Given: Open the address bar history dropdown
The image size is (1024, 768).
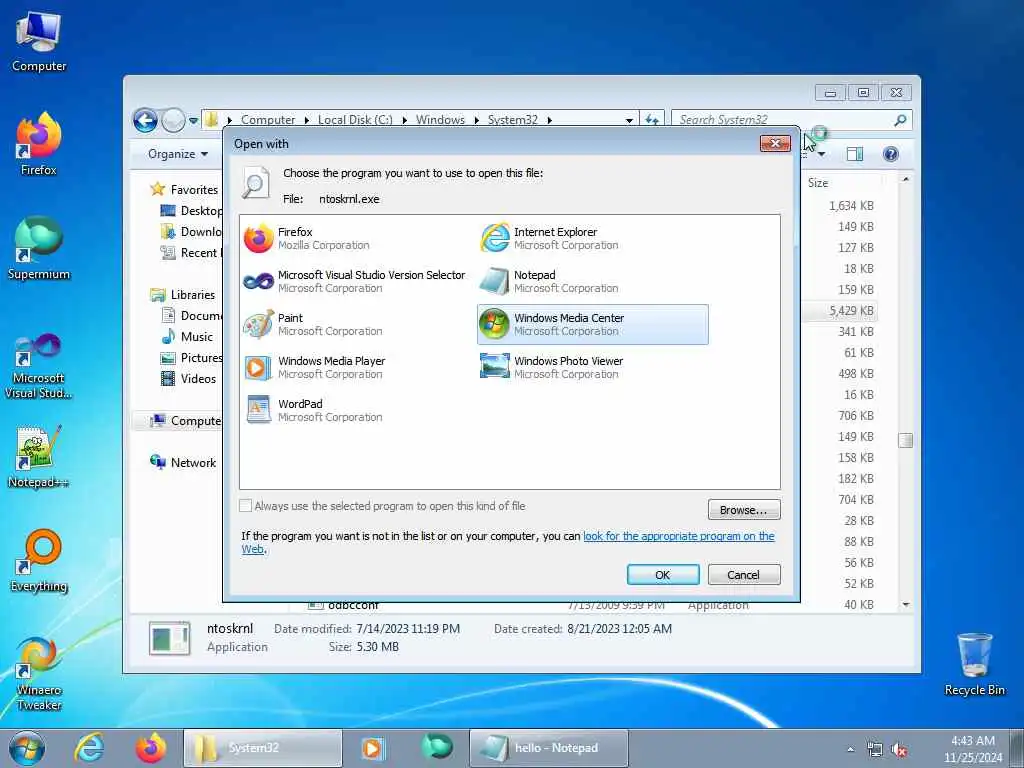Looking at the screenshot, I should pyautogui.click(x=629, y=120).
